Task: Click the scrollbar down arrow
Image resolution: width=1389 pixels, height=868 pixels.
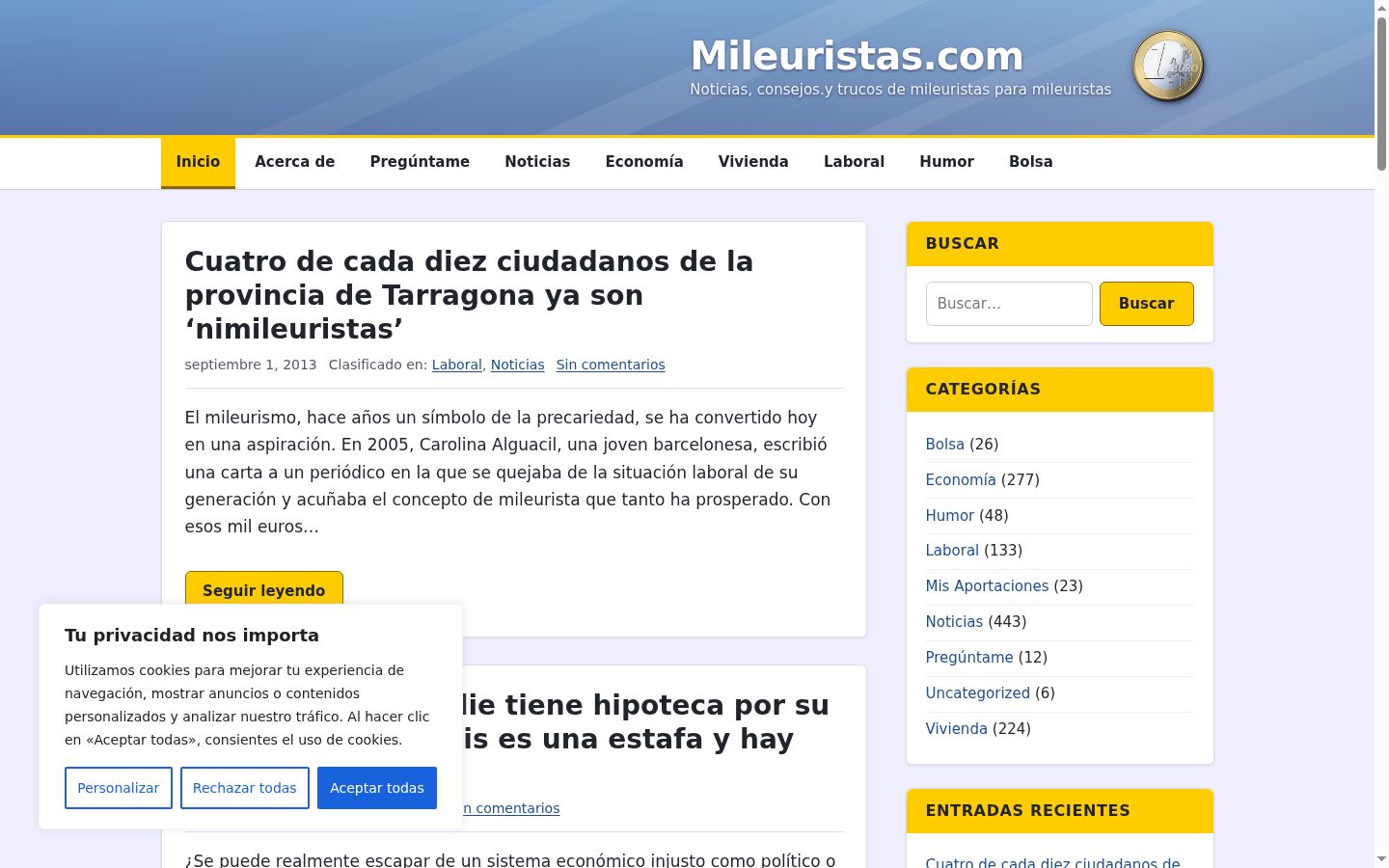Action: pyautogui.click(x=1381, y=859)
